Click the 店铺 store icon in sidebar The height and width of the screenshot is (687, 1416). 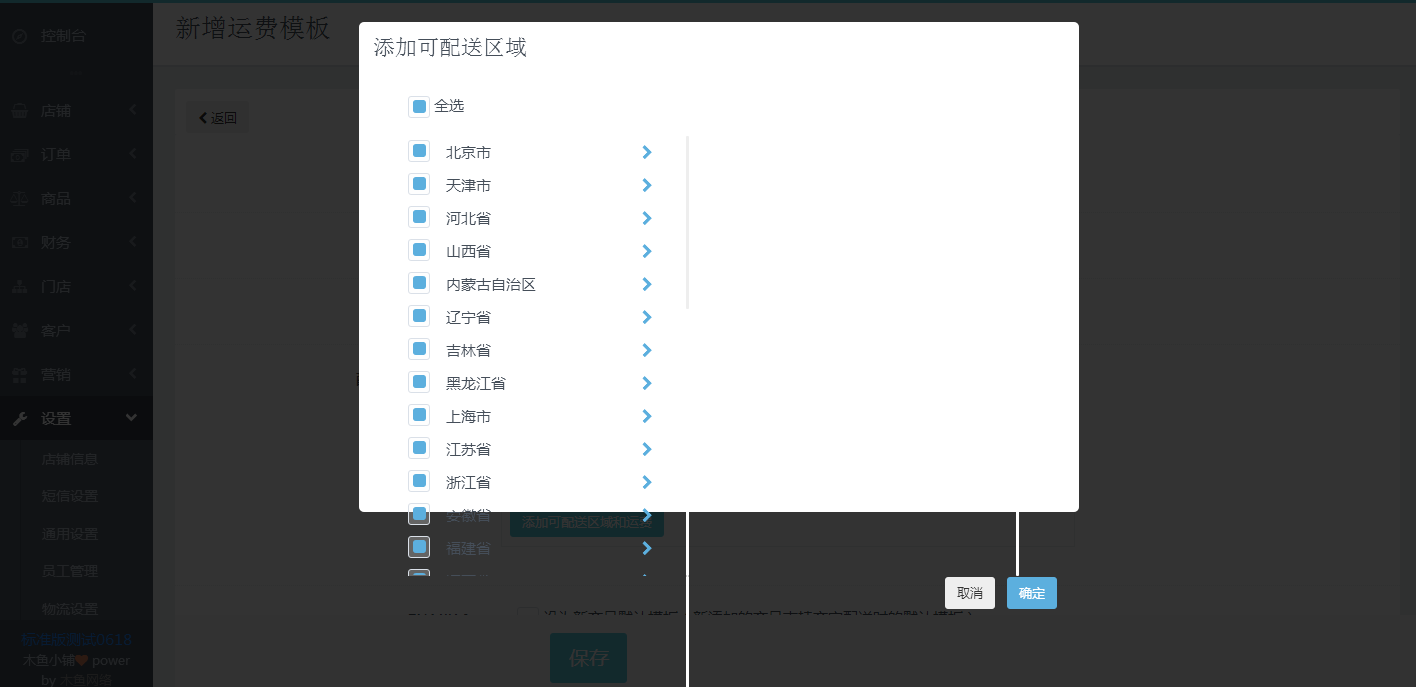20,111
